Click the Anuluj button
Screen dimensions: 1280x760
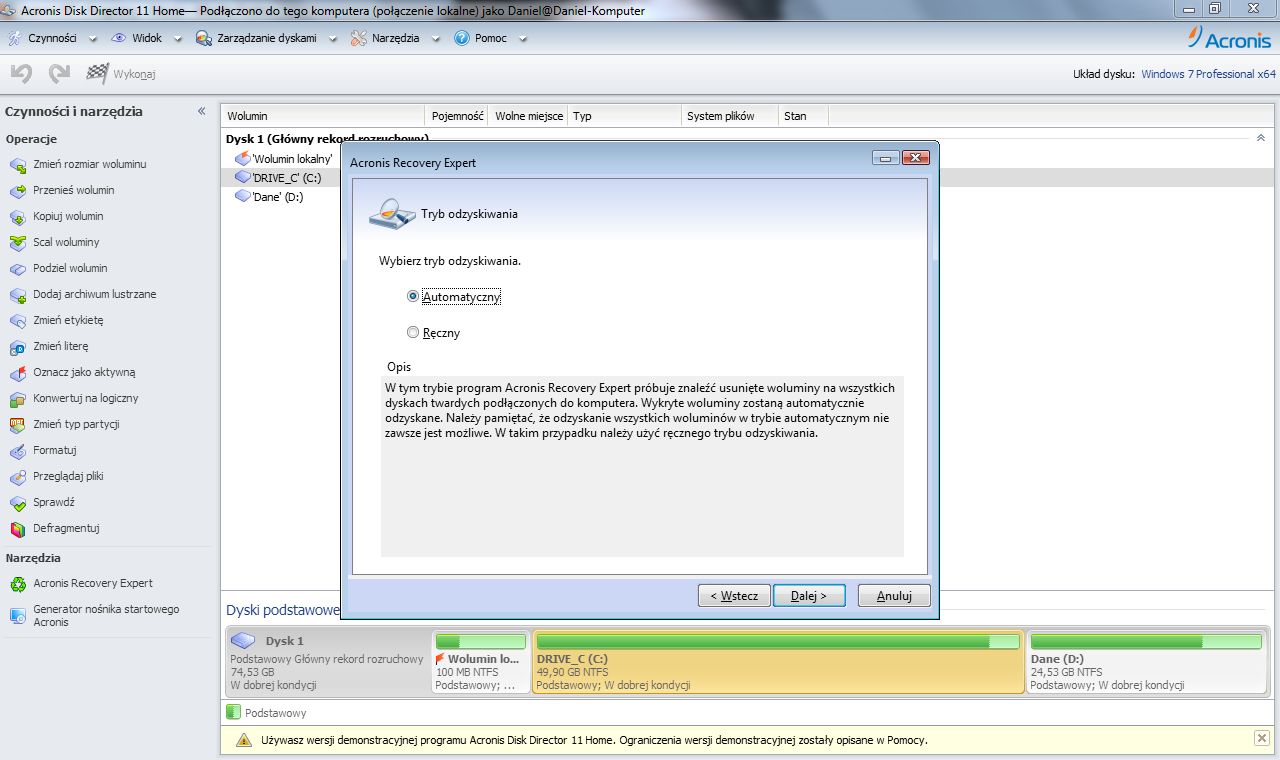pyautogui.click(x=894, y=596)
